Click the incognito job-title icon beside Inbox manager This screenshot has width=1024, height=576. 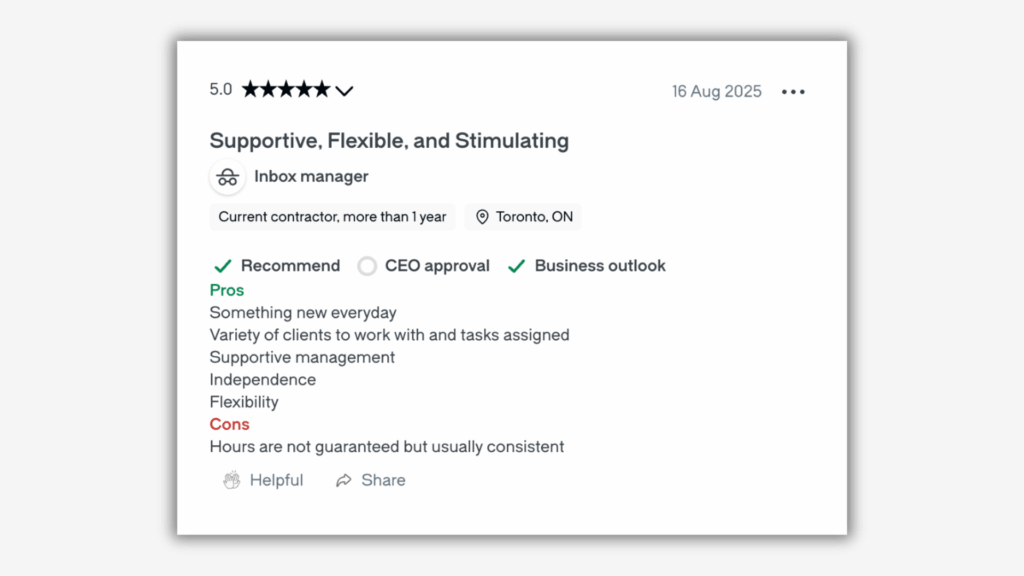(x=227, y=176)
